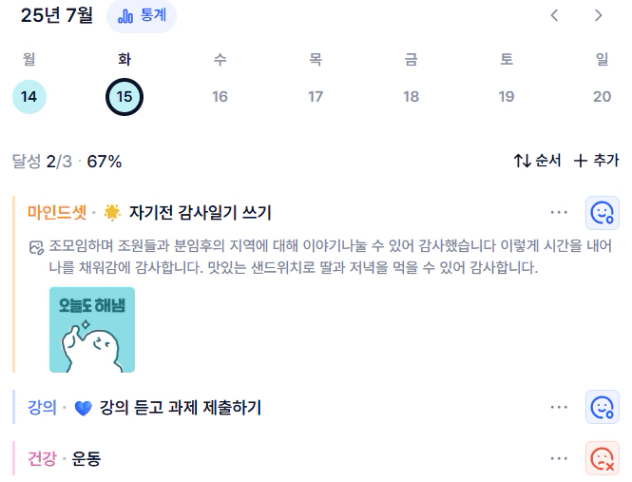Click the 건강 category label
Image resolution: width=632 pixels, height=482 pixels.
point(42,459)
